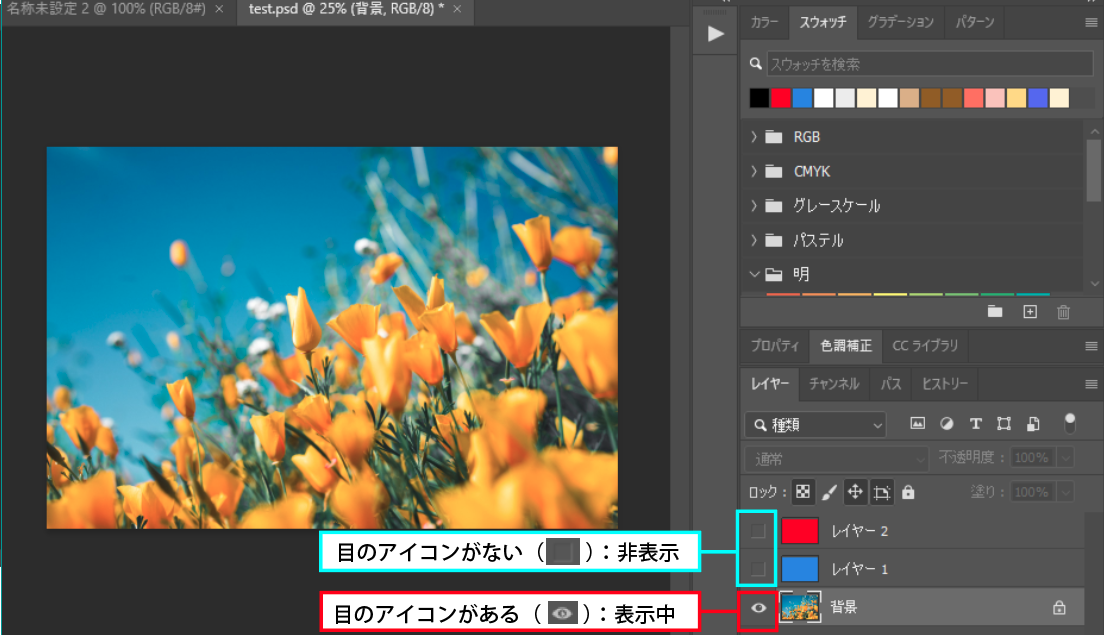Pick the coral color swatch
Viewport: 1104px width, 635px height.
974,98
